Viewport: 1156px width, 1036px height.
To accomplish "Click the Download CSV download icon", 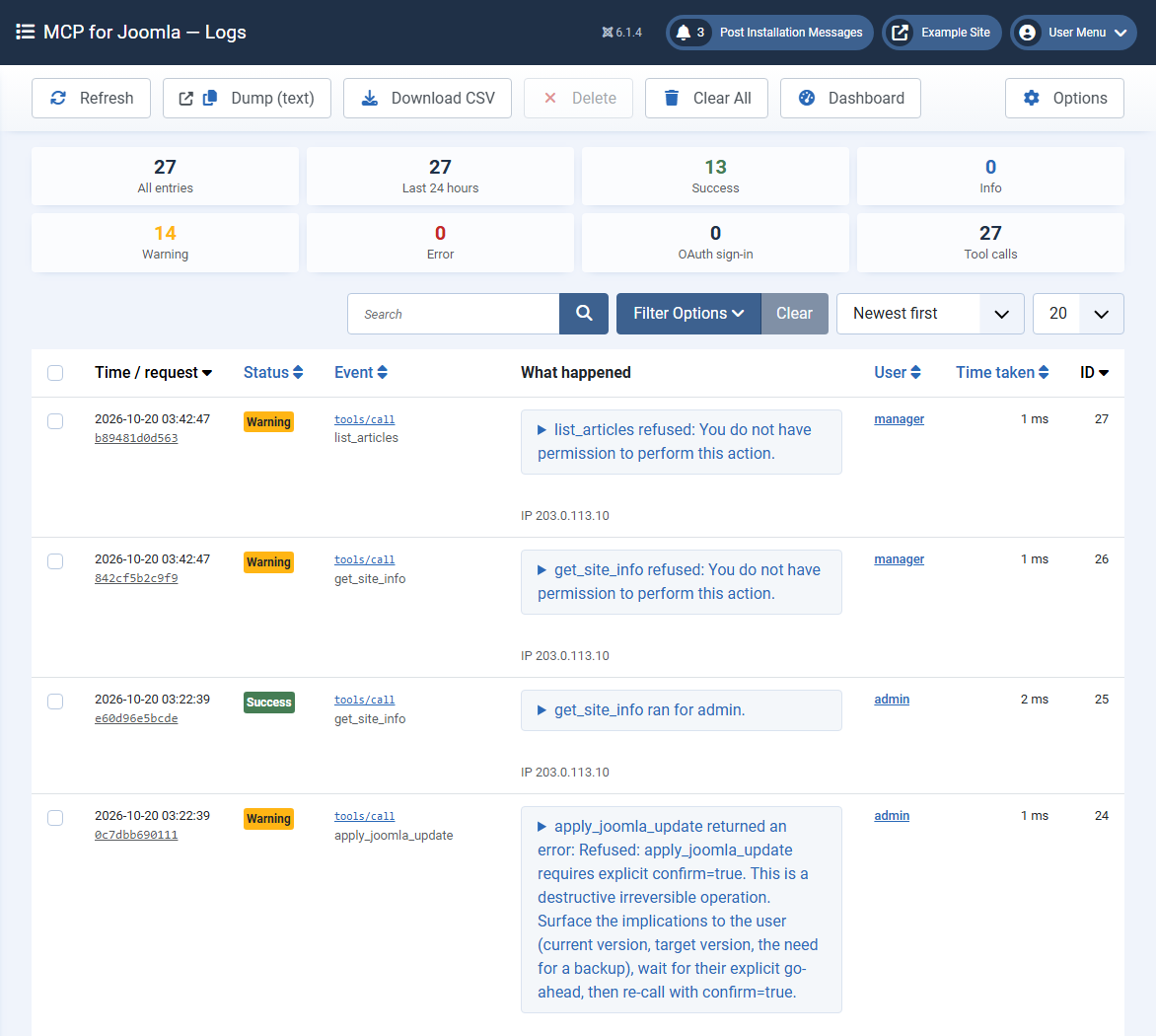I will (369, 98).
